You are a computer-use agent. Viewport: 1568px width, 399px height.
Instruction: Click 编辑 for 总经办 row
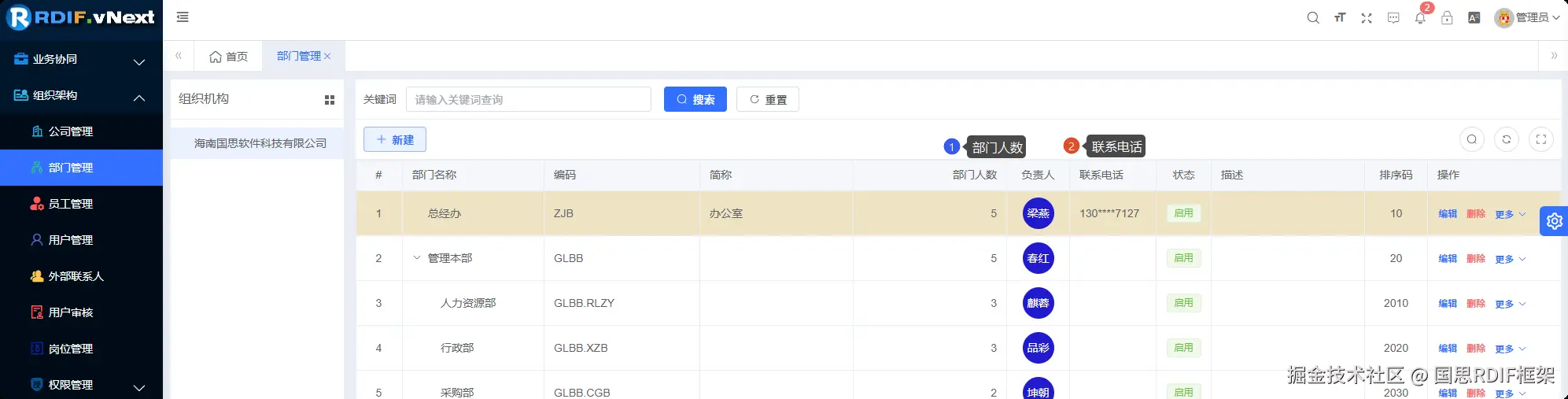click(1448, 213)
